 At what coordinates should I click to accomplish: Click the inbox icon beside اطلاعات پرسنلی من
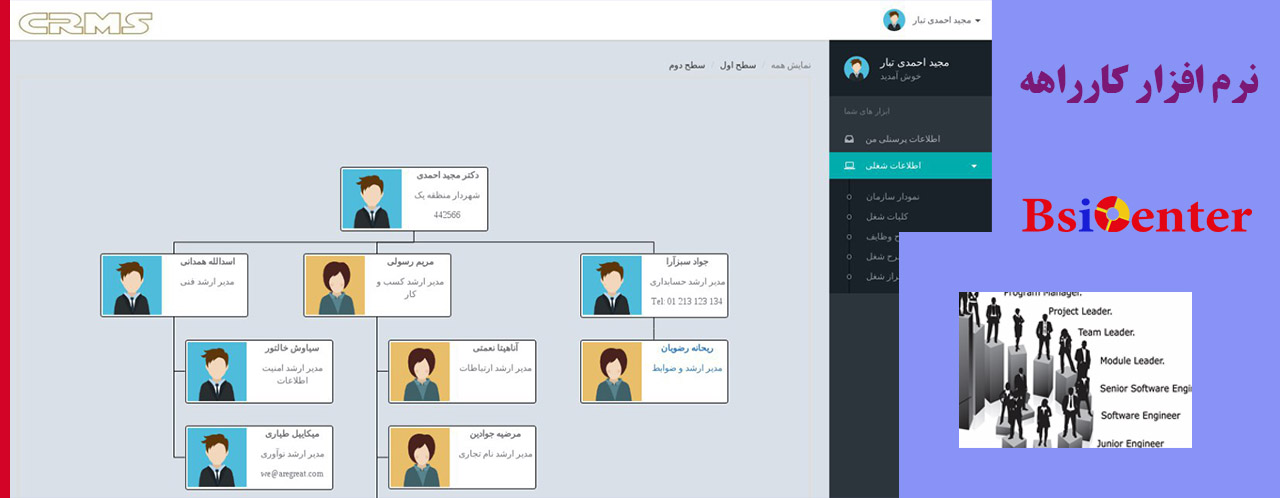(849, 139)
